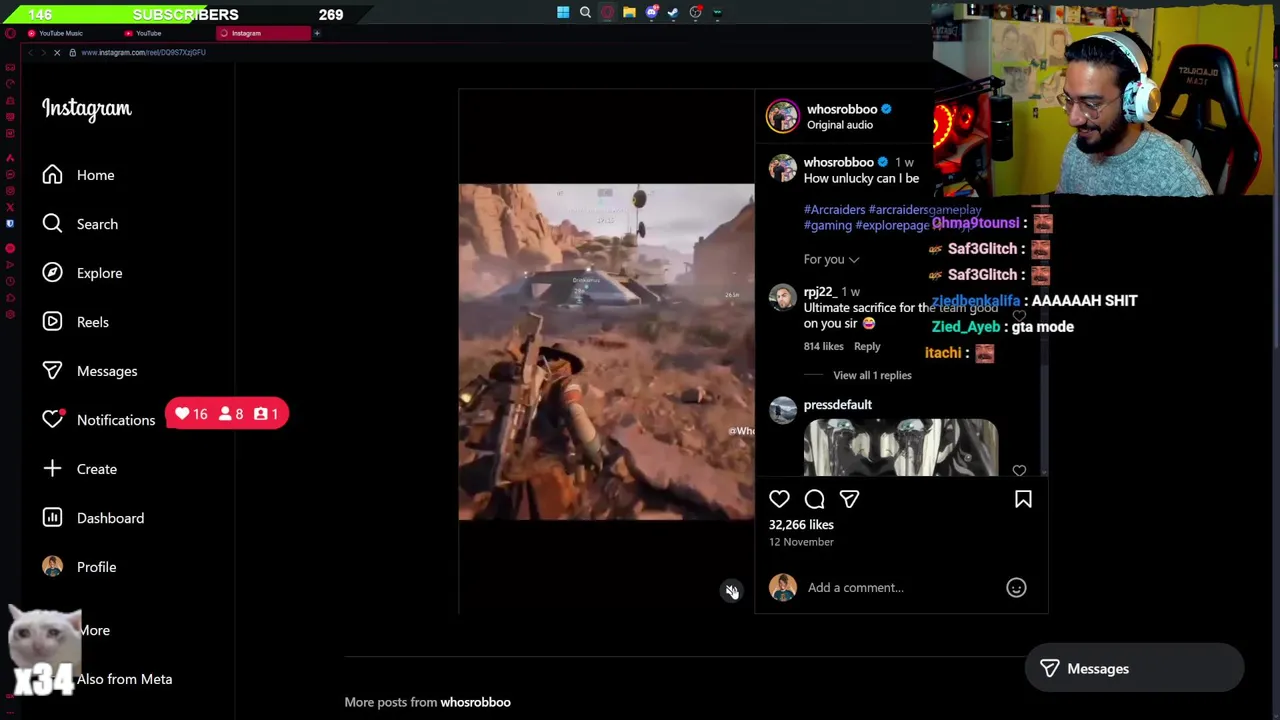The width and height of the screenshot is (1280, 720).
Task: Select the Instagram browser tab
Action: point(262,33)
